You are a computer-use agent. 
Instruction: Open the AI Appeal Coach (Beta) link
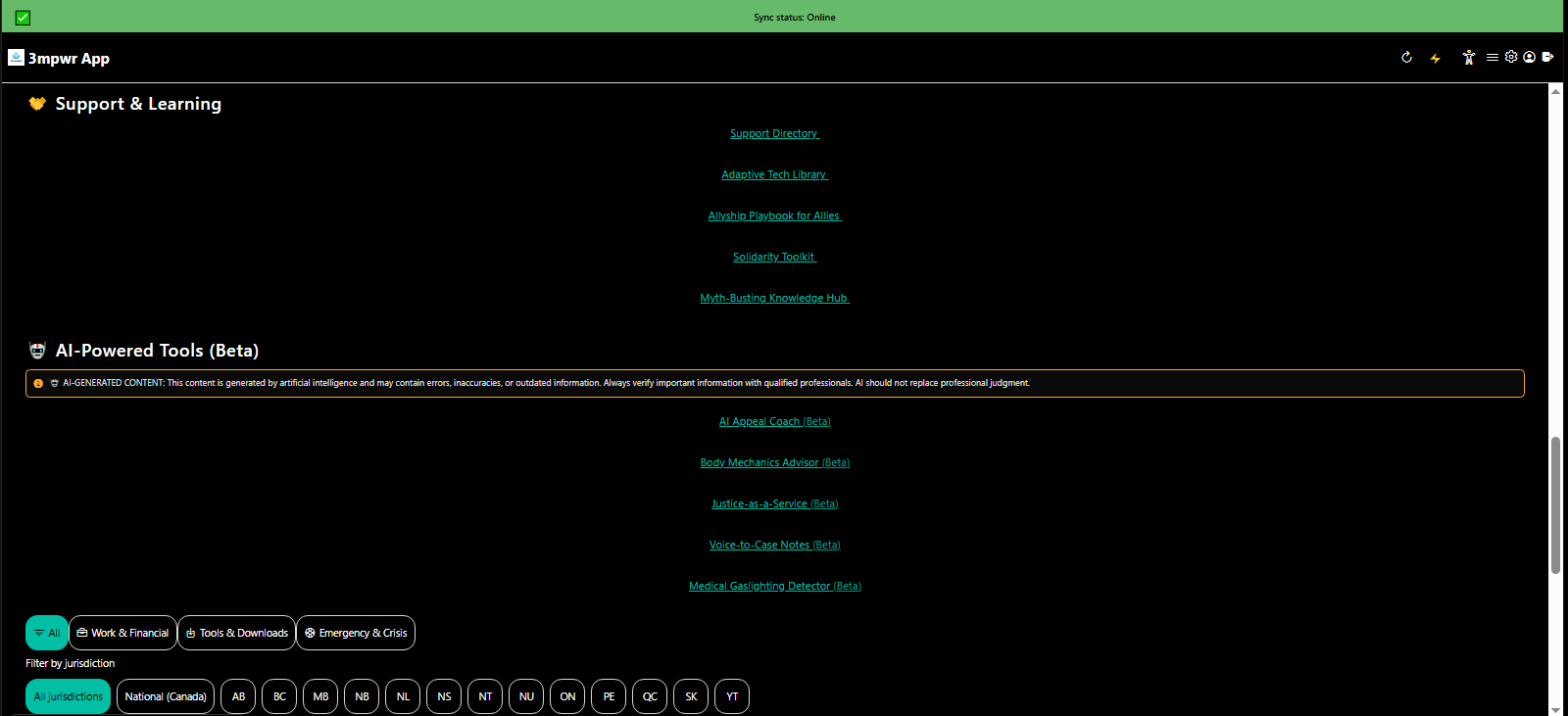(x=774, y=422)
